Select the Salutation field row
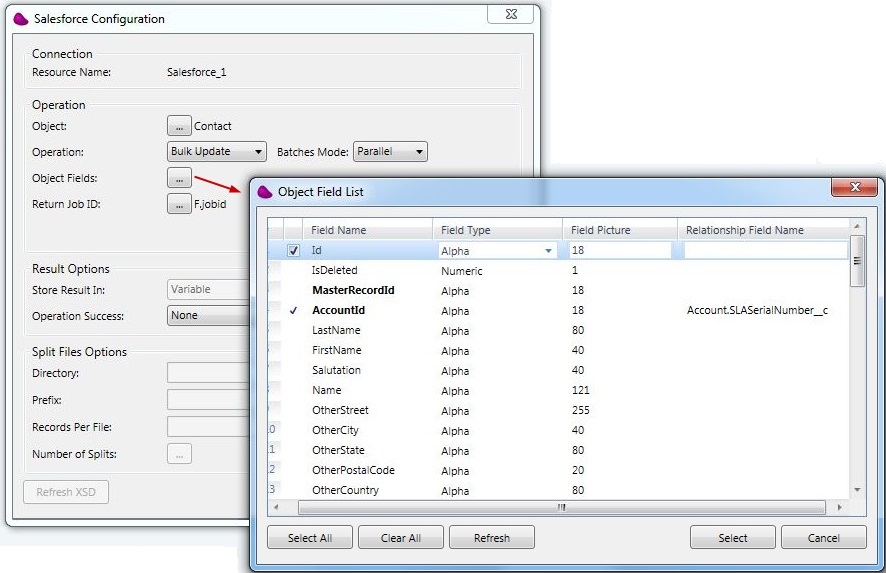 [x=558, y=371]
